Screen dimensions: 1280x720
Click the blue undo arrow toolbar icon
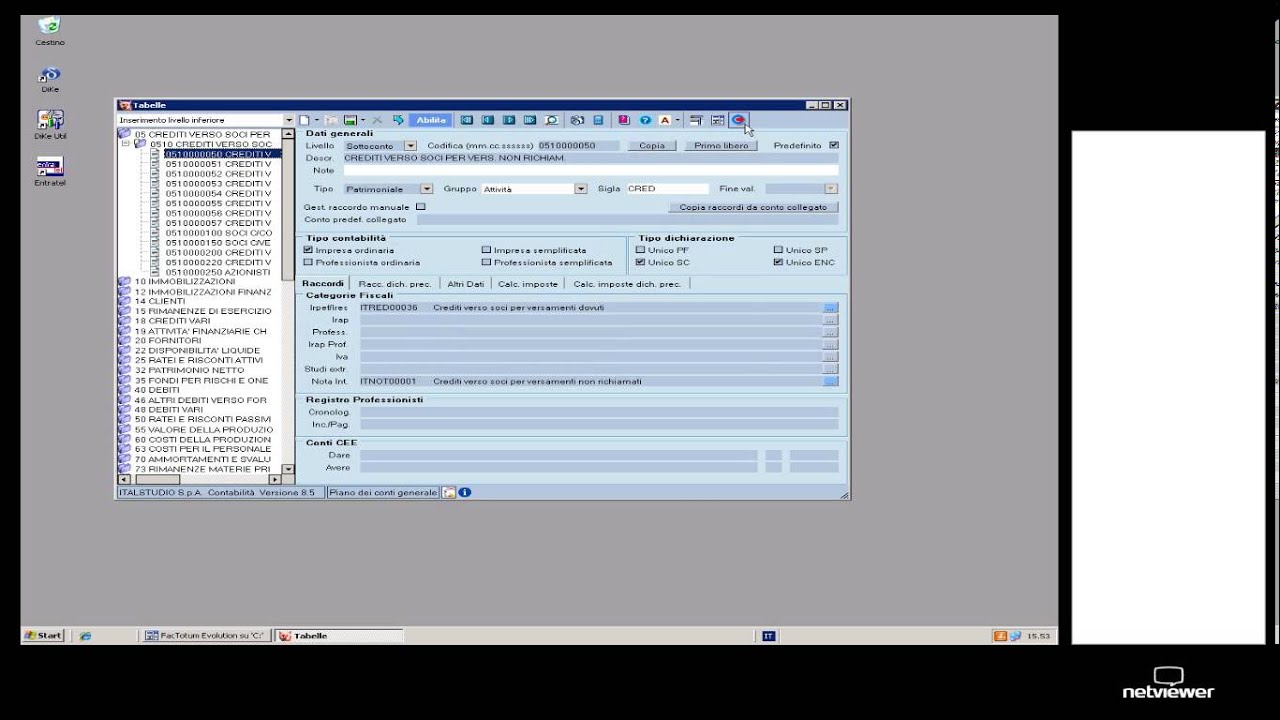(x=398, y=120)
